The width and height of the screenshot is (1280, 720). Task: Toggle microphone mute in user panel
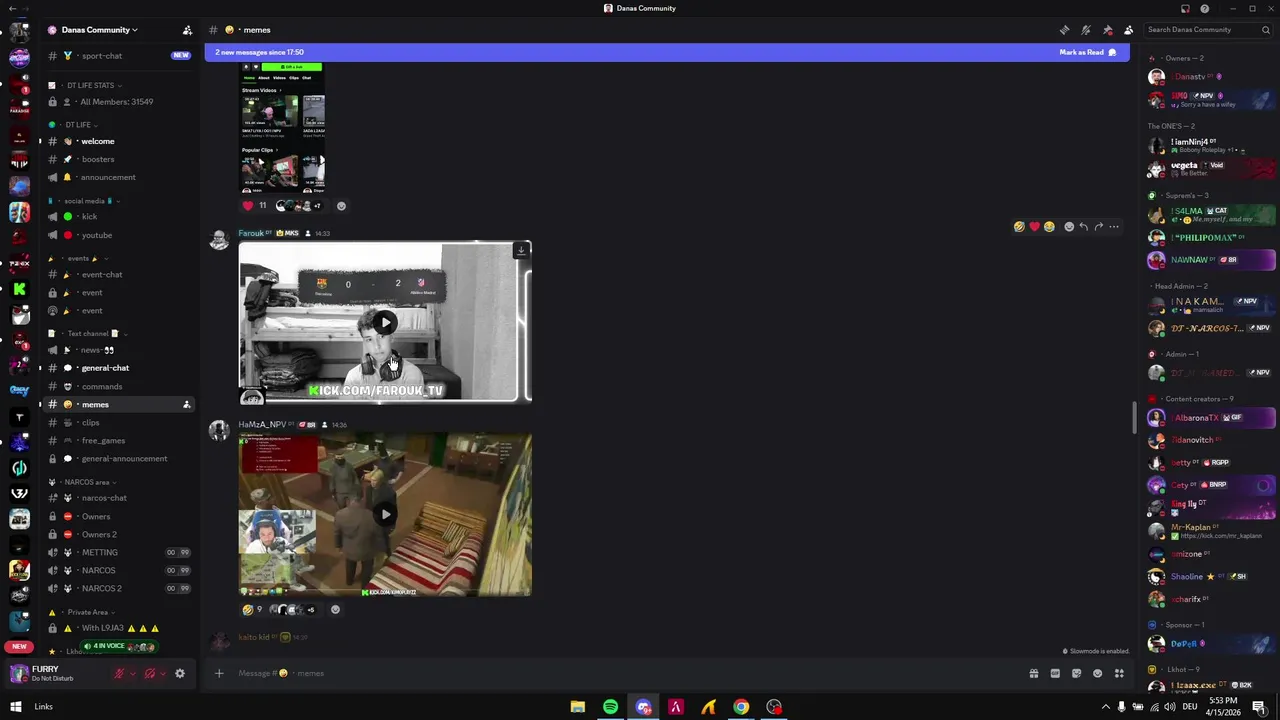click(x=119, y=674)
